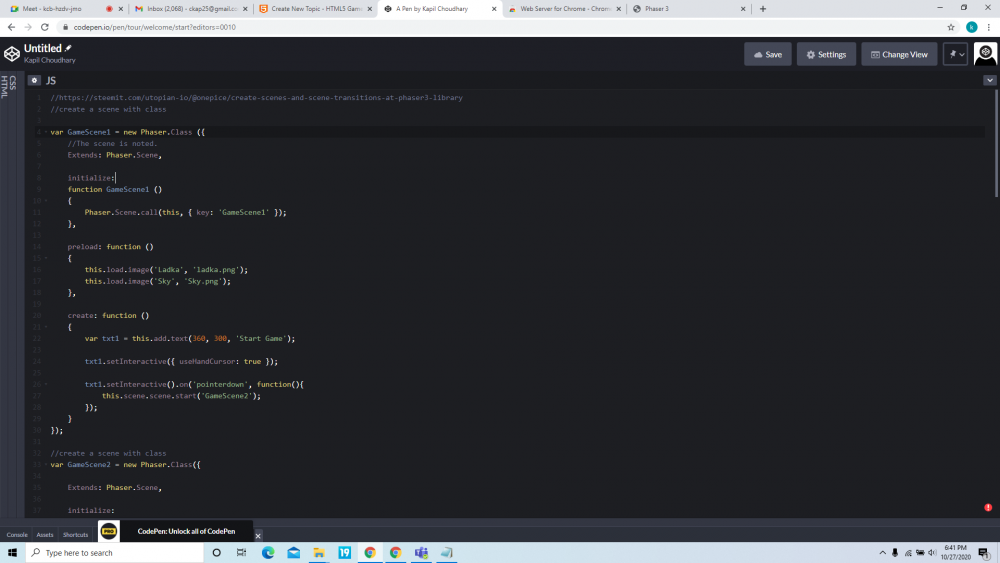The image size is (1000, 563).
Task: Open the notification center icon
Action: point(985,553)
